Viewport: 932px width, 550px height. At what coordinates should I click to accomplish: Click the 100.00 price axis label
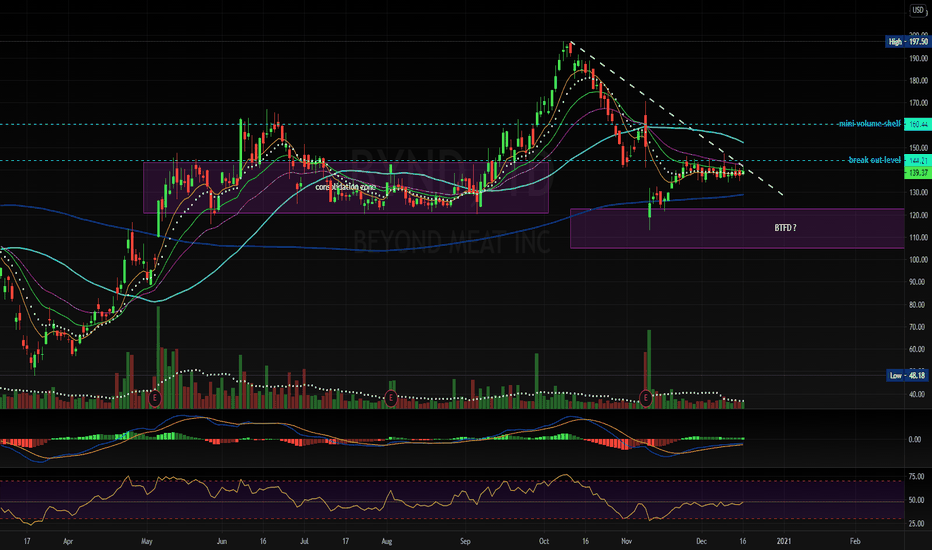(918, 260)
